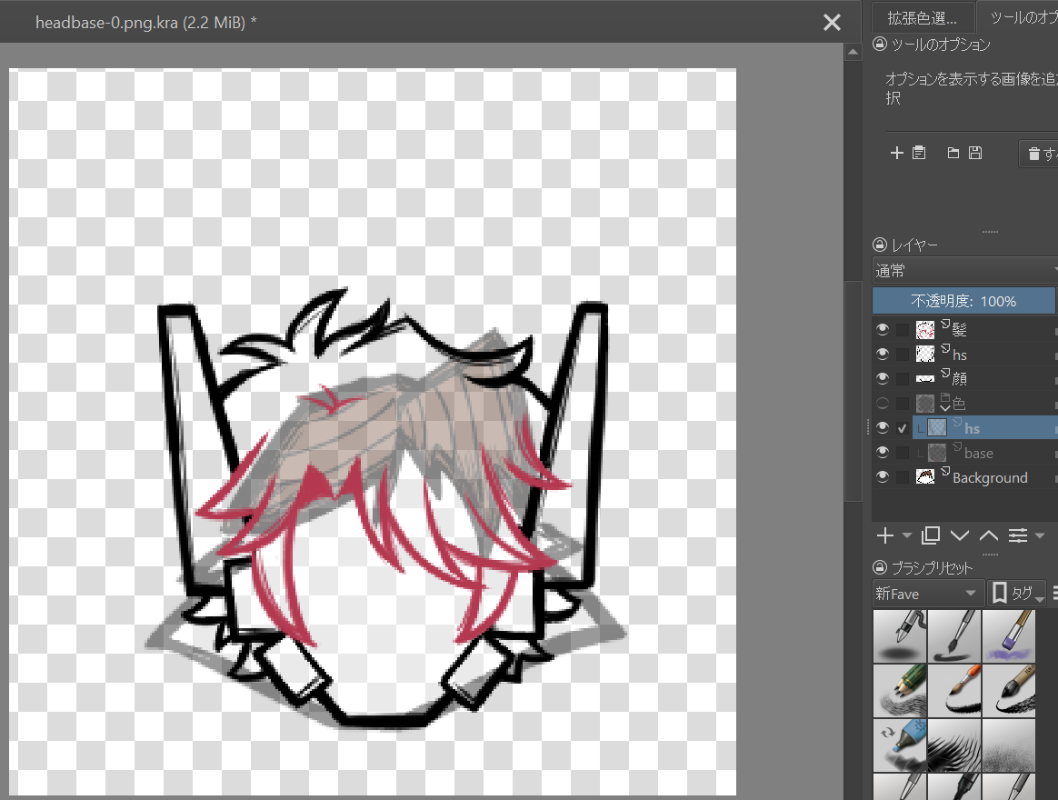Viewport: 1058px width, 800px height.
Task: Click the 顔 layer thumbnail
Action: (925, 379)
